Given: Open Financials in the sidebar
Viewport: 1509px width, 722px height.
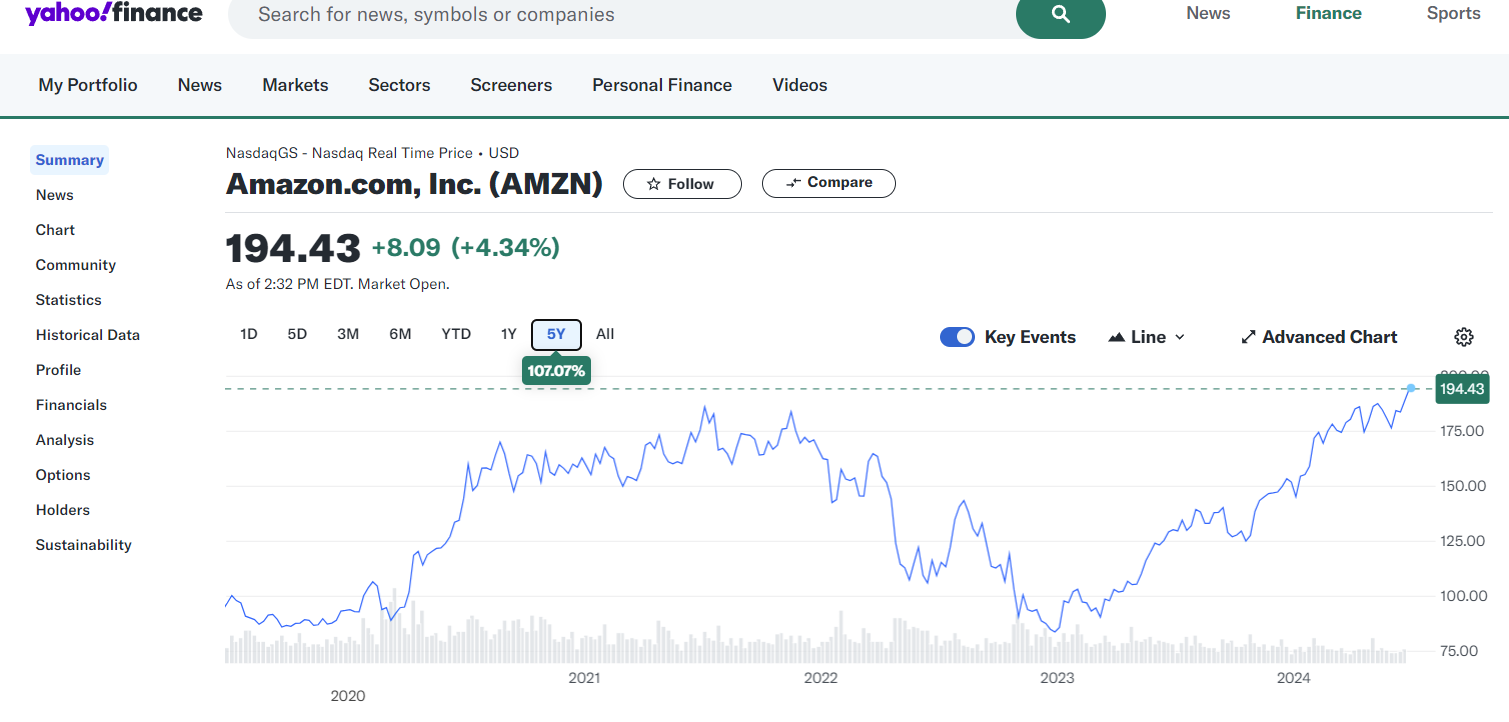Looking at the screenshot, I should coord(71,405).
